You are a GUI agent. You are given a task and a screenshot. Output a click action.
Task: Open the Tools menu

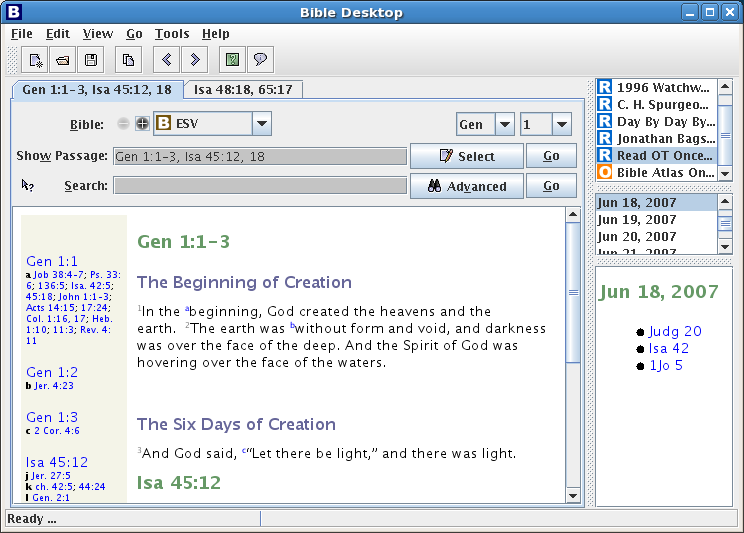(x=172, y=34)
